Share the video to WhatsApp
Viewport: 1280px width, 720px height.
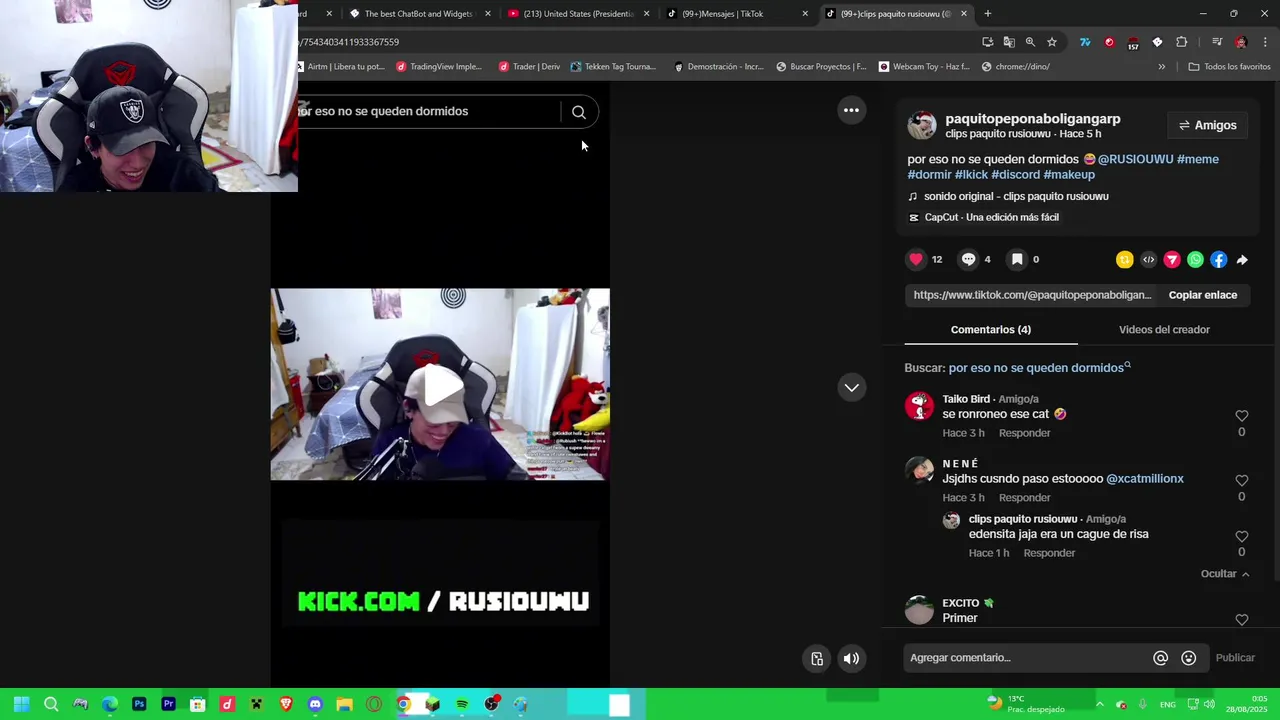1195,260
